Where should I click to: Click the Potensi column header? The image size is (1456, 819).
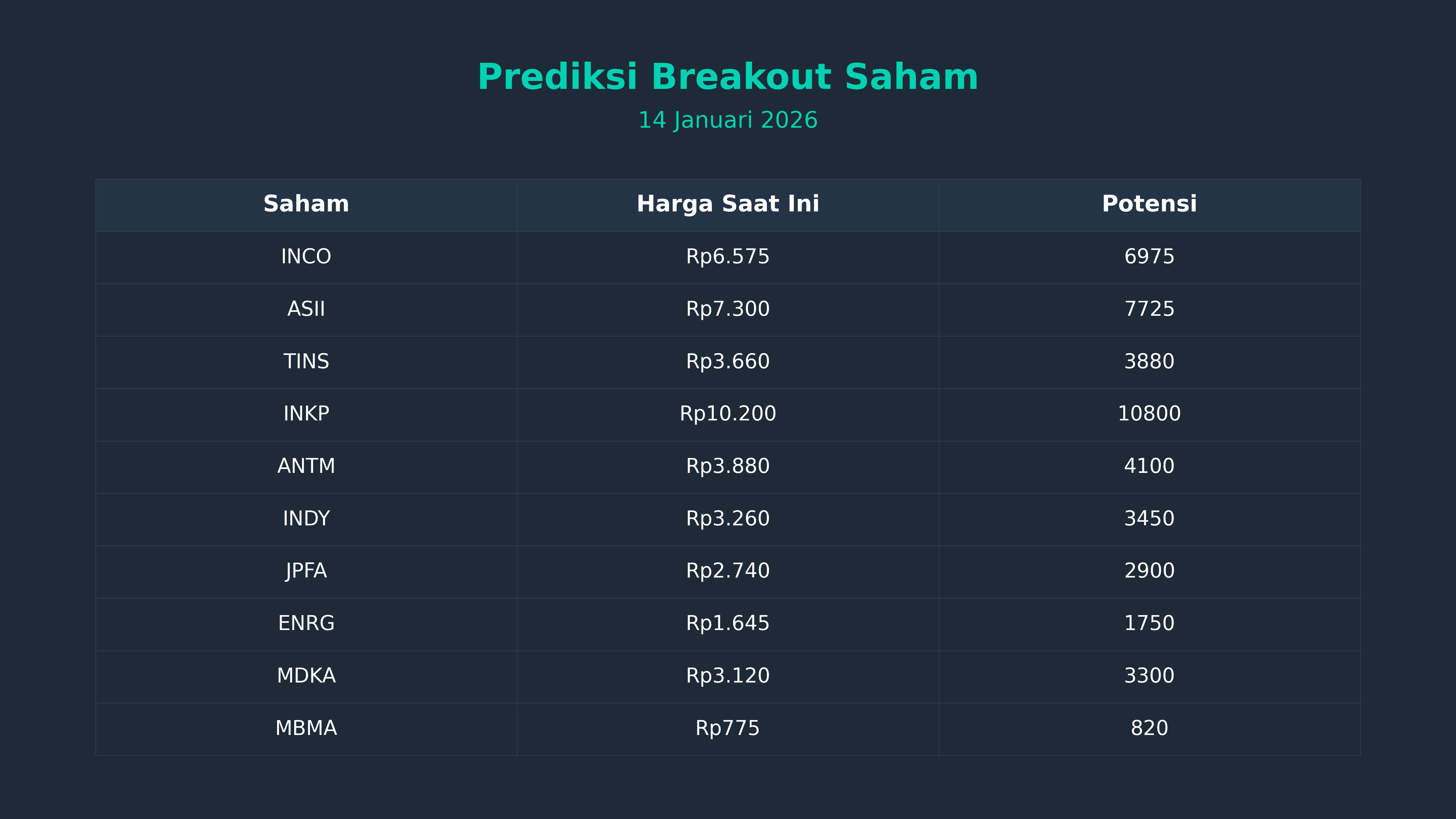[1149, 204]
